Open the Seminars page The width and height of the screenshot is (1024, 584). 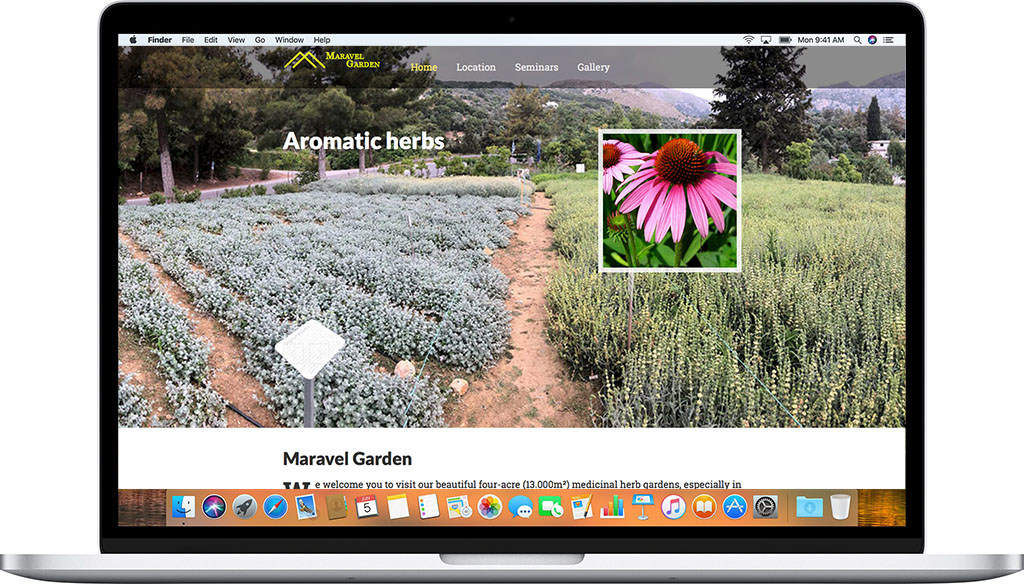(x=536, y=67)
